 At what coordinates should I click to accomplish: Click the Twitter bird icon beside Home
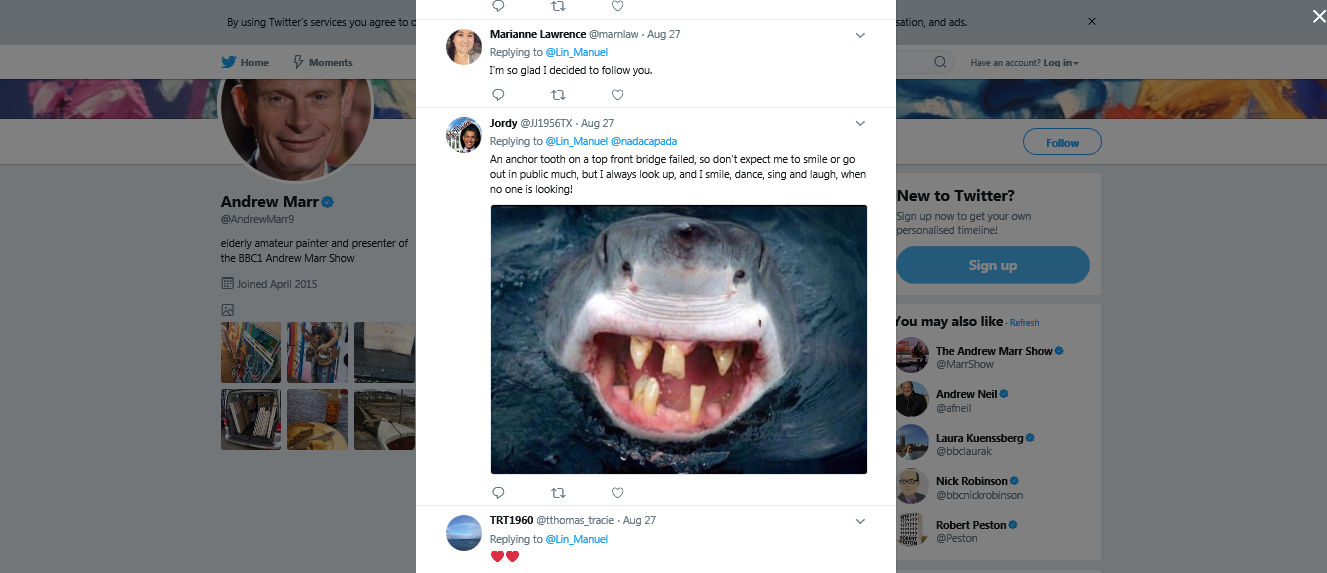point(229,62)
